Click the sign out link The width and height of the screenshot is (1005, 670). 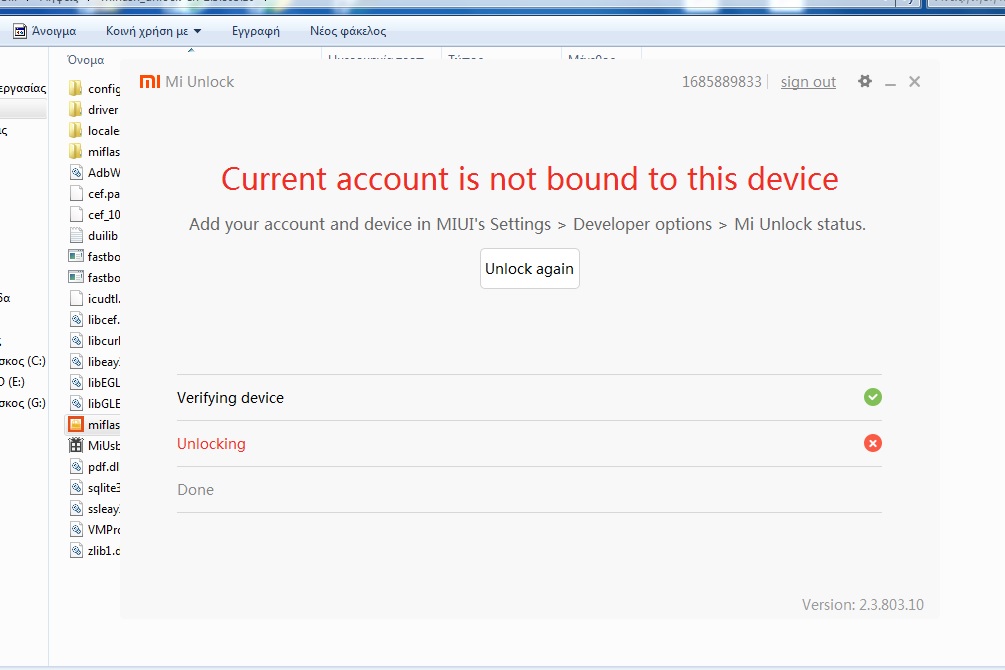[808, 82]
